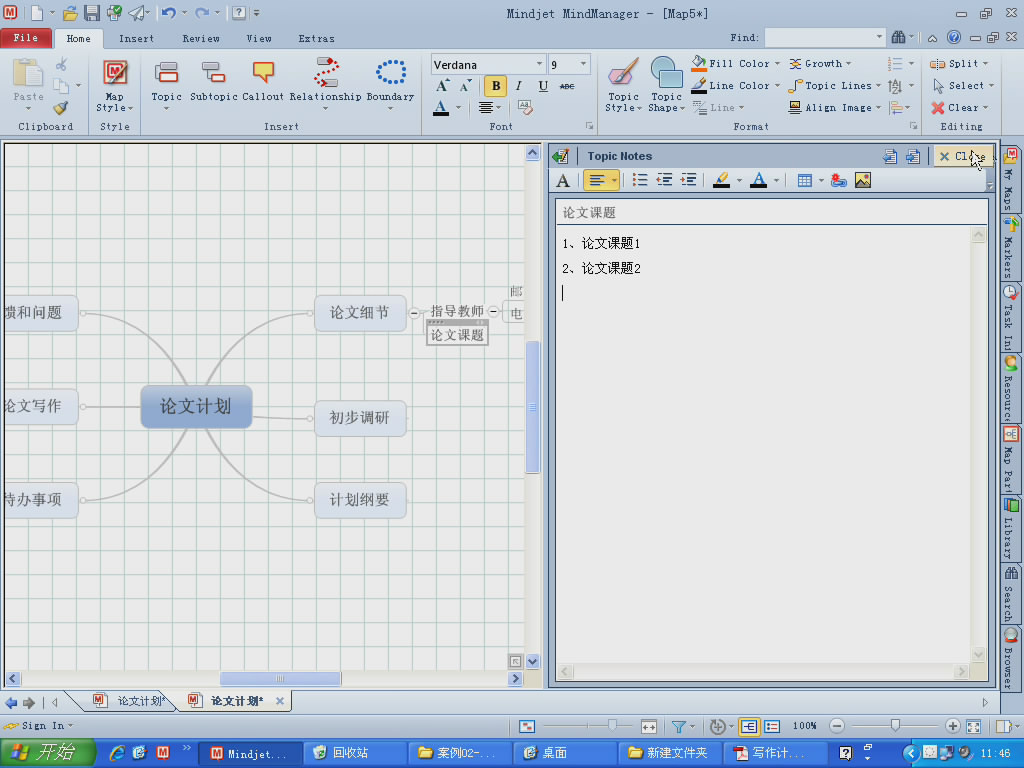Screen dimensions: 1024x768
Task: Switch to the Extras ribbon tab
Action: tap(317, 39)
